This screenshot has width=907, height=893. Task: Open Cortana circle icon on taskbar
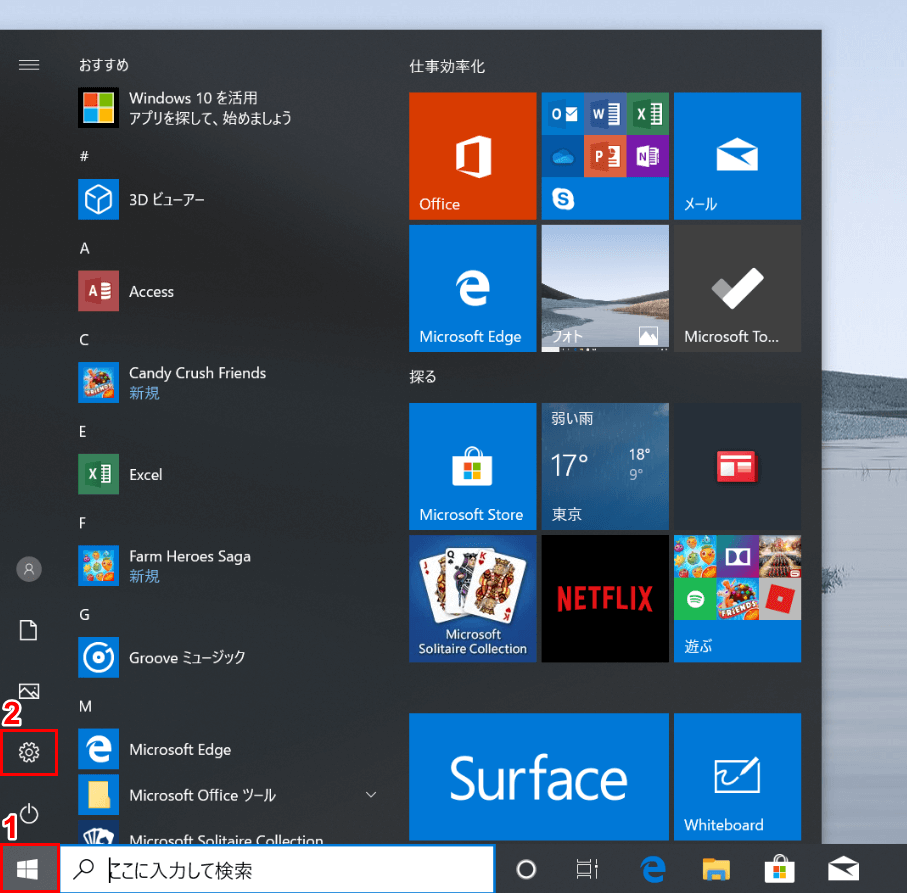click(x=526, y=869)
